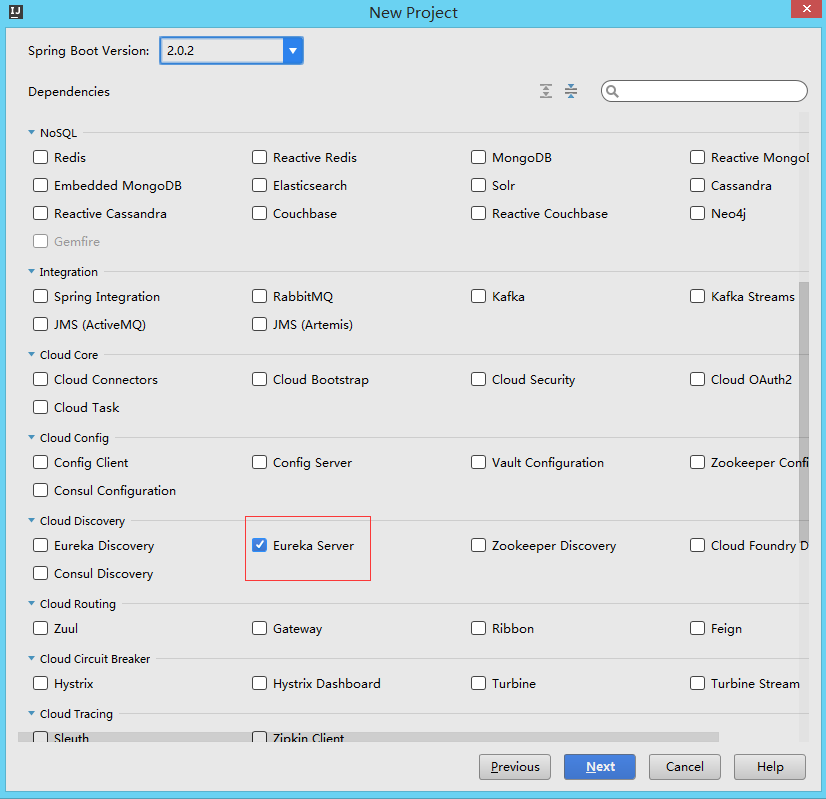Screen dimensions: 826x799
Task: Check JMS (Artemis) option
Action: point(259,324)
